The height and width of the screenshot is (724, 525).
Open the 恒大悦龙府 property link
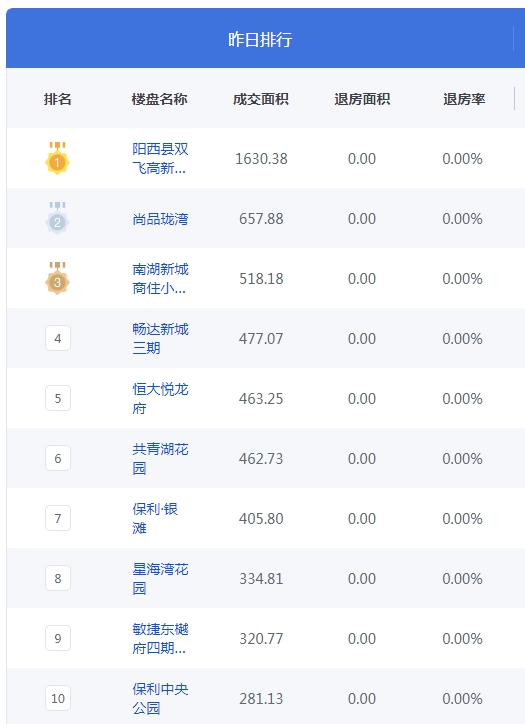(160, 398)
